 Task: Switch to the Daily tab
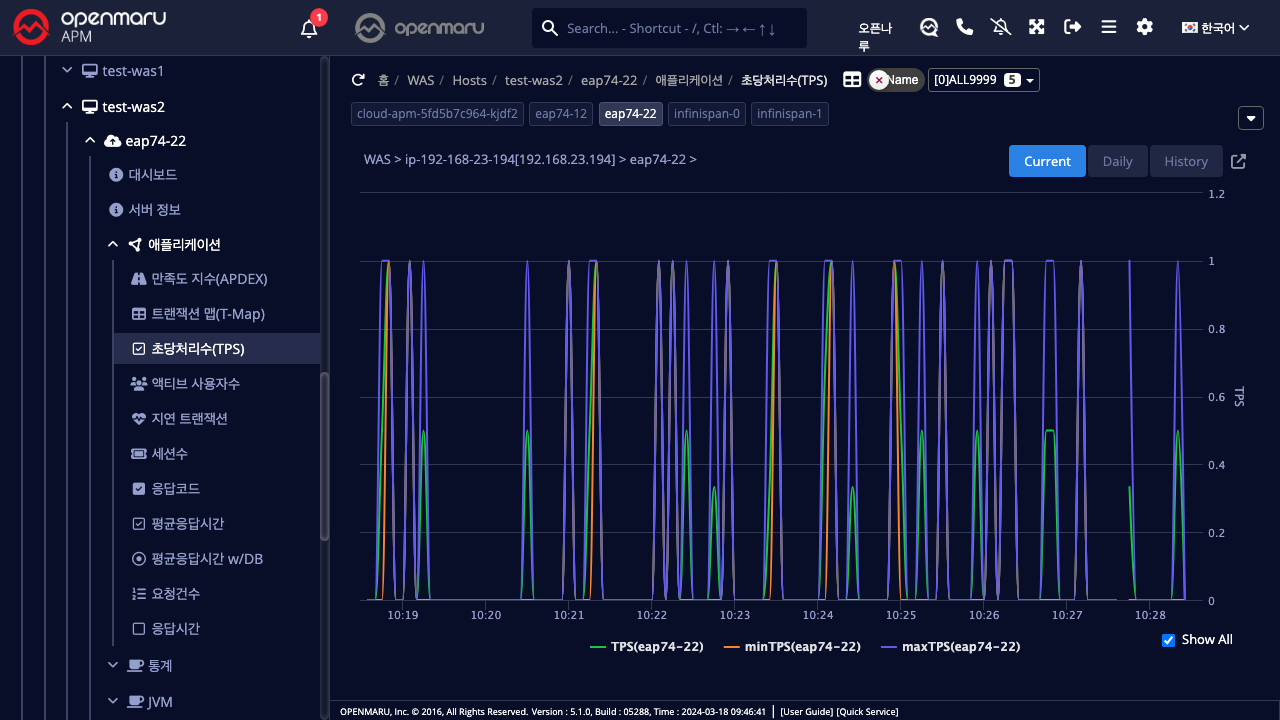1117,161
